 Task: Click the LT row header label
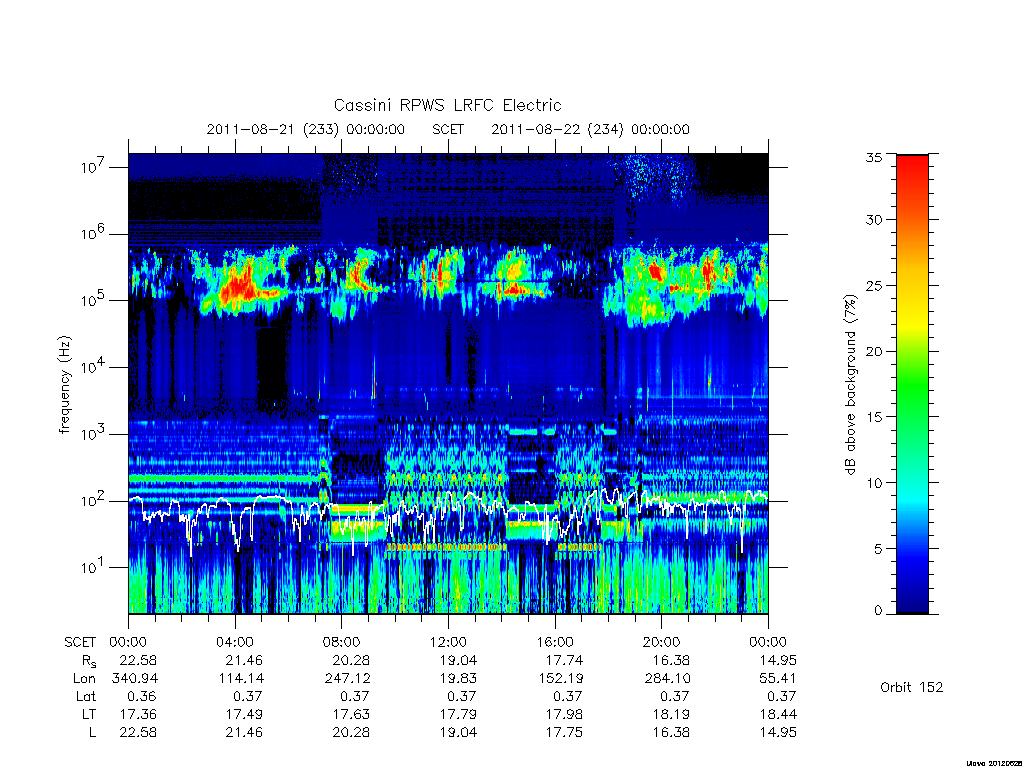point(89,714)
